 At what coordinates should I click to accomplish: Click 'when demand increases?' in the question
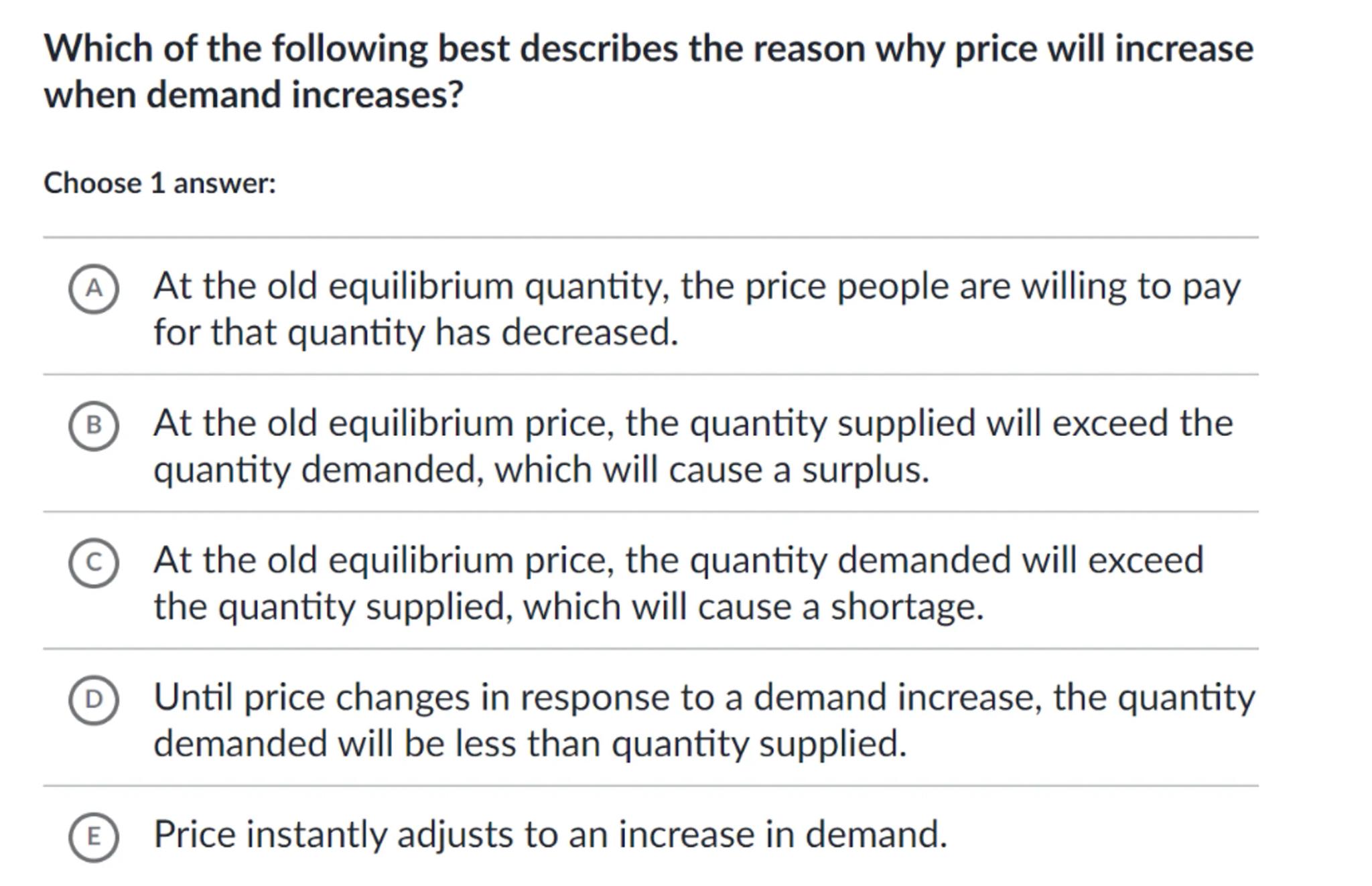pos(253,94)
